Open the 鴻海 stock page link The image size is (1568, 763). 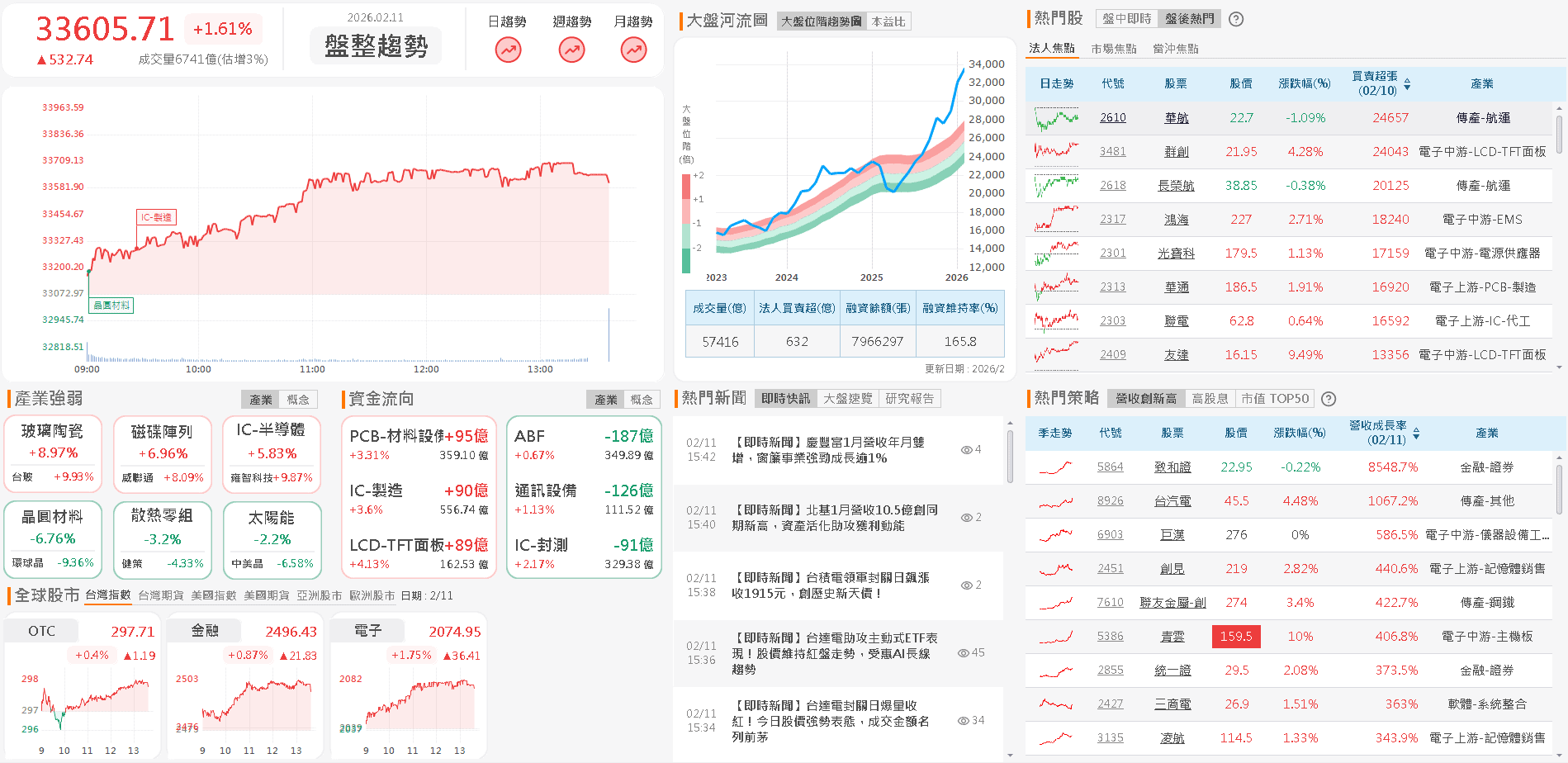[1176, 219]
